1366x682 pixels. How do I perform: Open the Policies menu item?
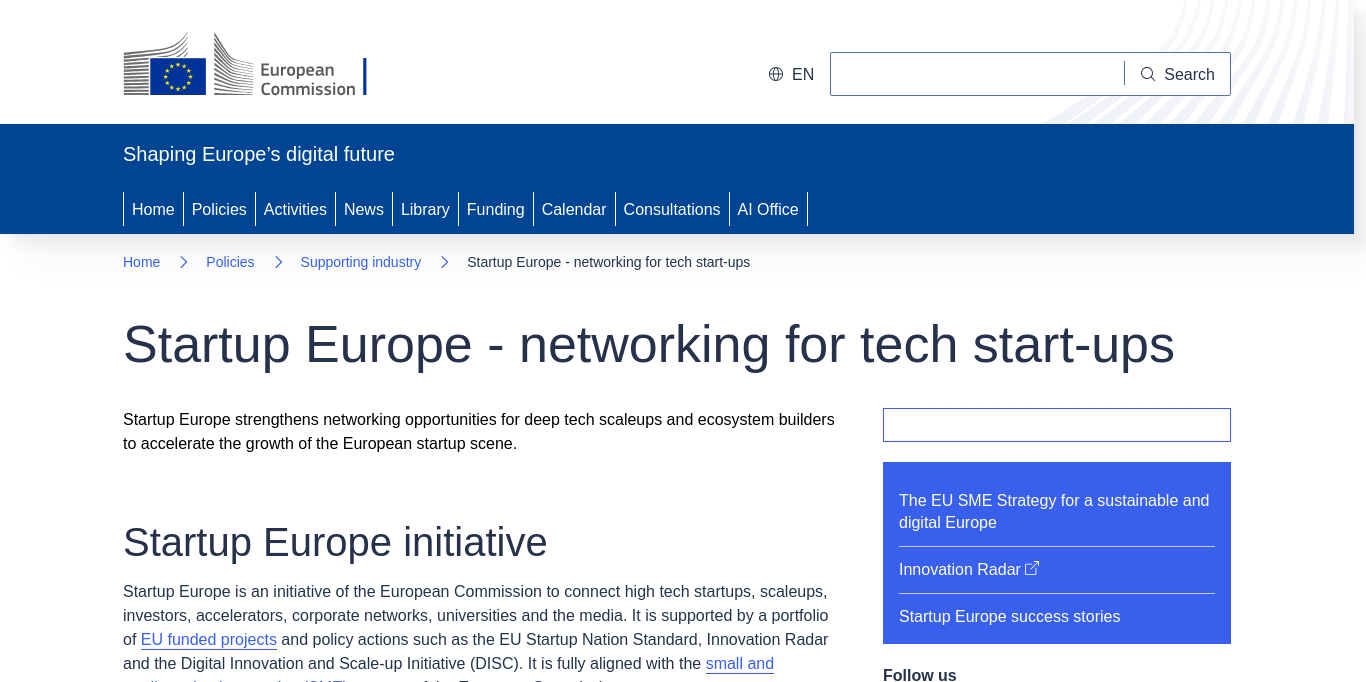219,209
